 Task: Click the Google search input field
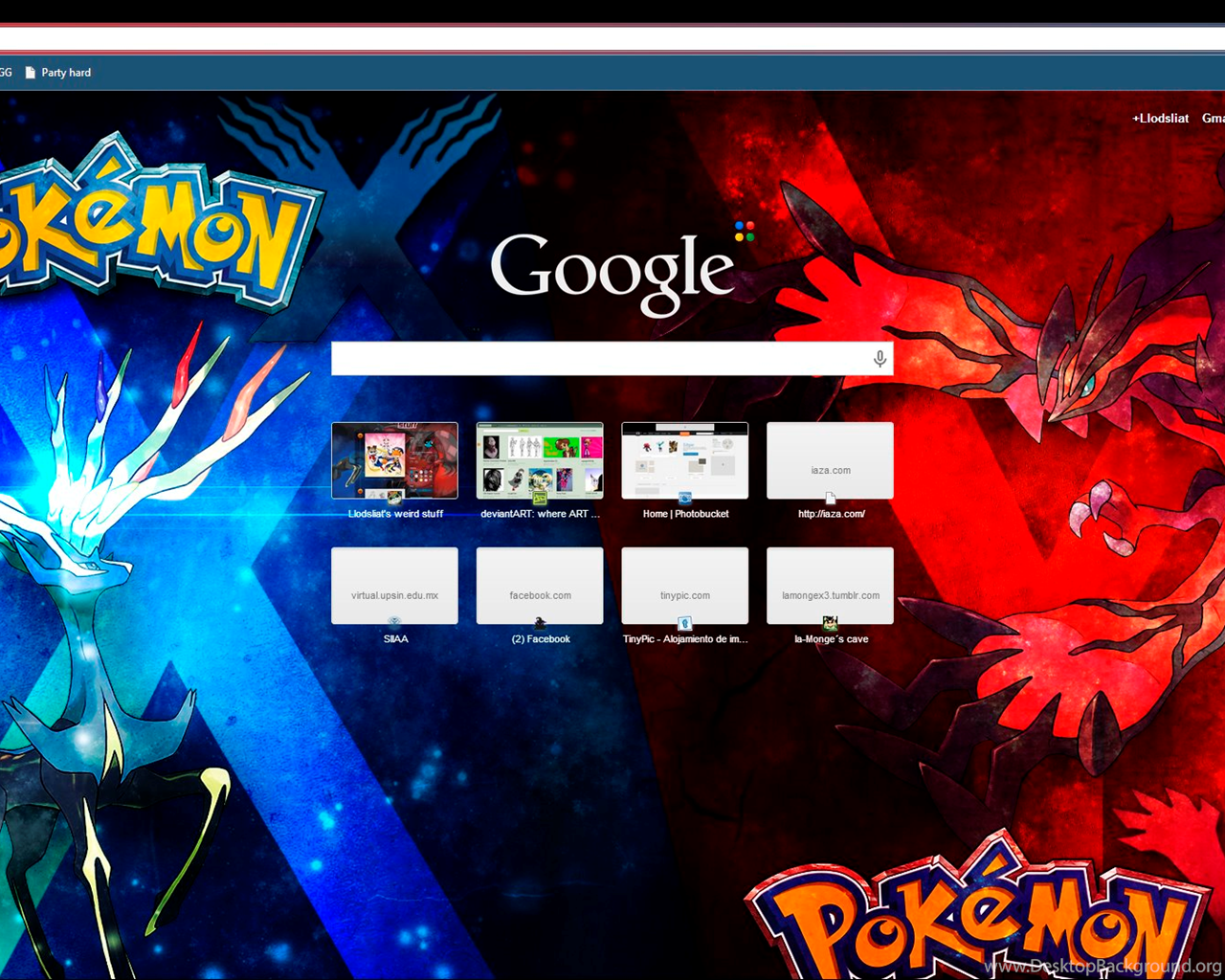point(612,359)
